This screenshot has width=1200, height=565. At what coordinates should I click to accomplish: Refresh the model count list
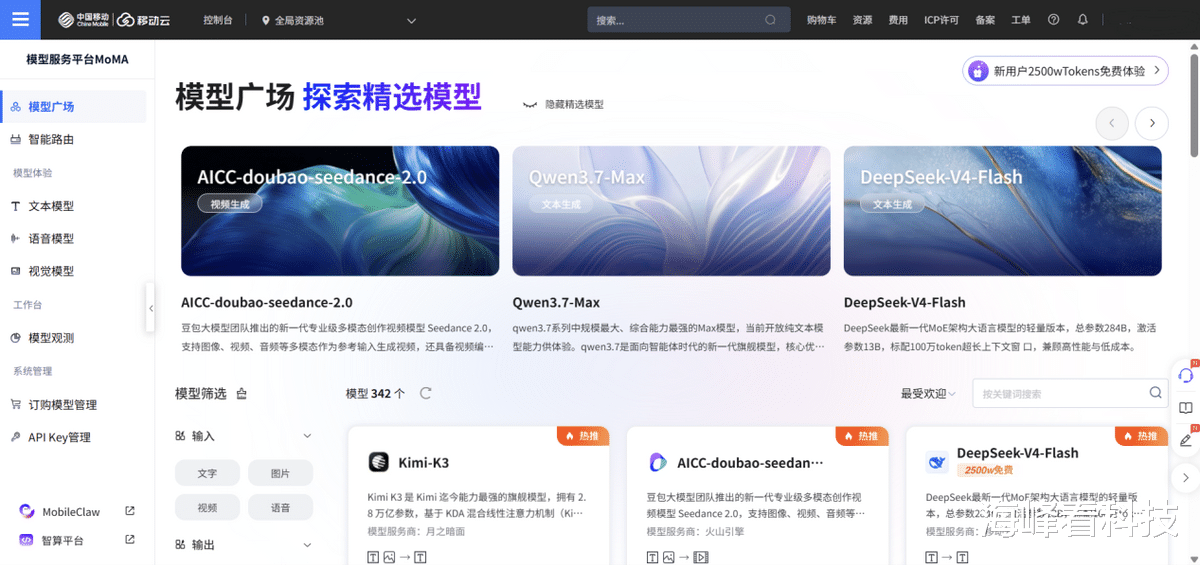(425, 393)
